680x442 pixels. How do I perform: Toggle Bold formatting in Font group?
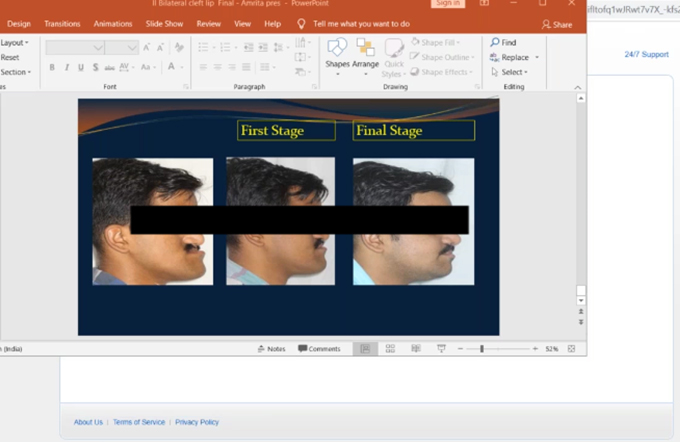(52, 67)
